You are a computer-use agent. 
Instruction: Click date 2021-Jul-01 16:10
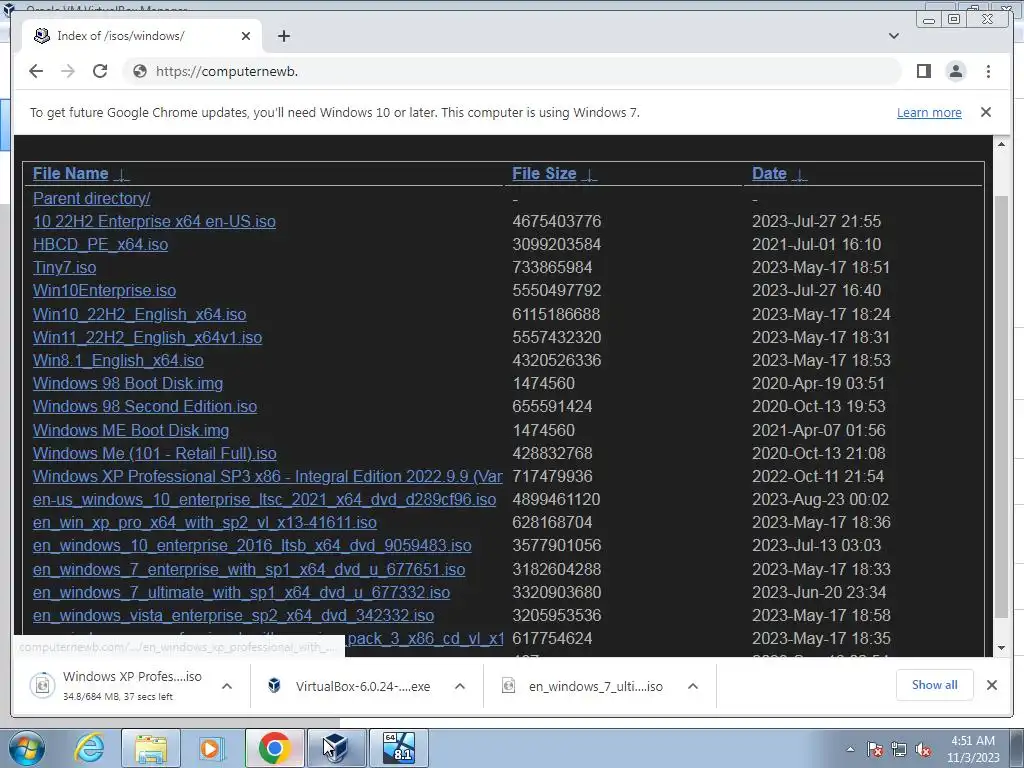[816, 244]
